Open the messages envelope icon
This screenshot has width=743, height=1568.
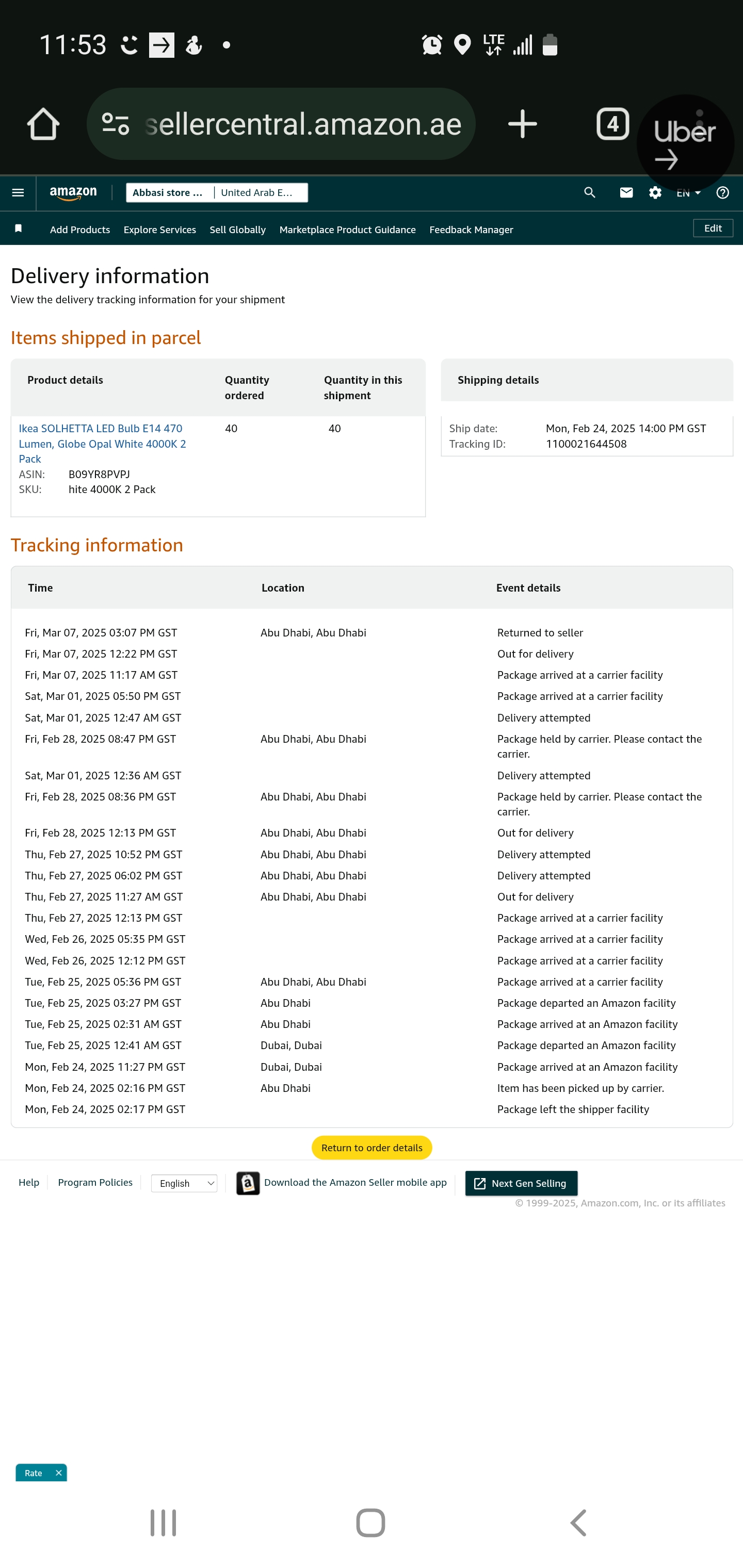pyautogui.click(x=625, y=193)
